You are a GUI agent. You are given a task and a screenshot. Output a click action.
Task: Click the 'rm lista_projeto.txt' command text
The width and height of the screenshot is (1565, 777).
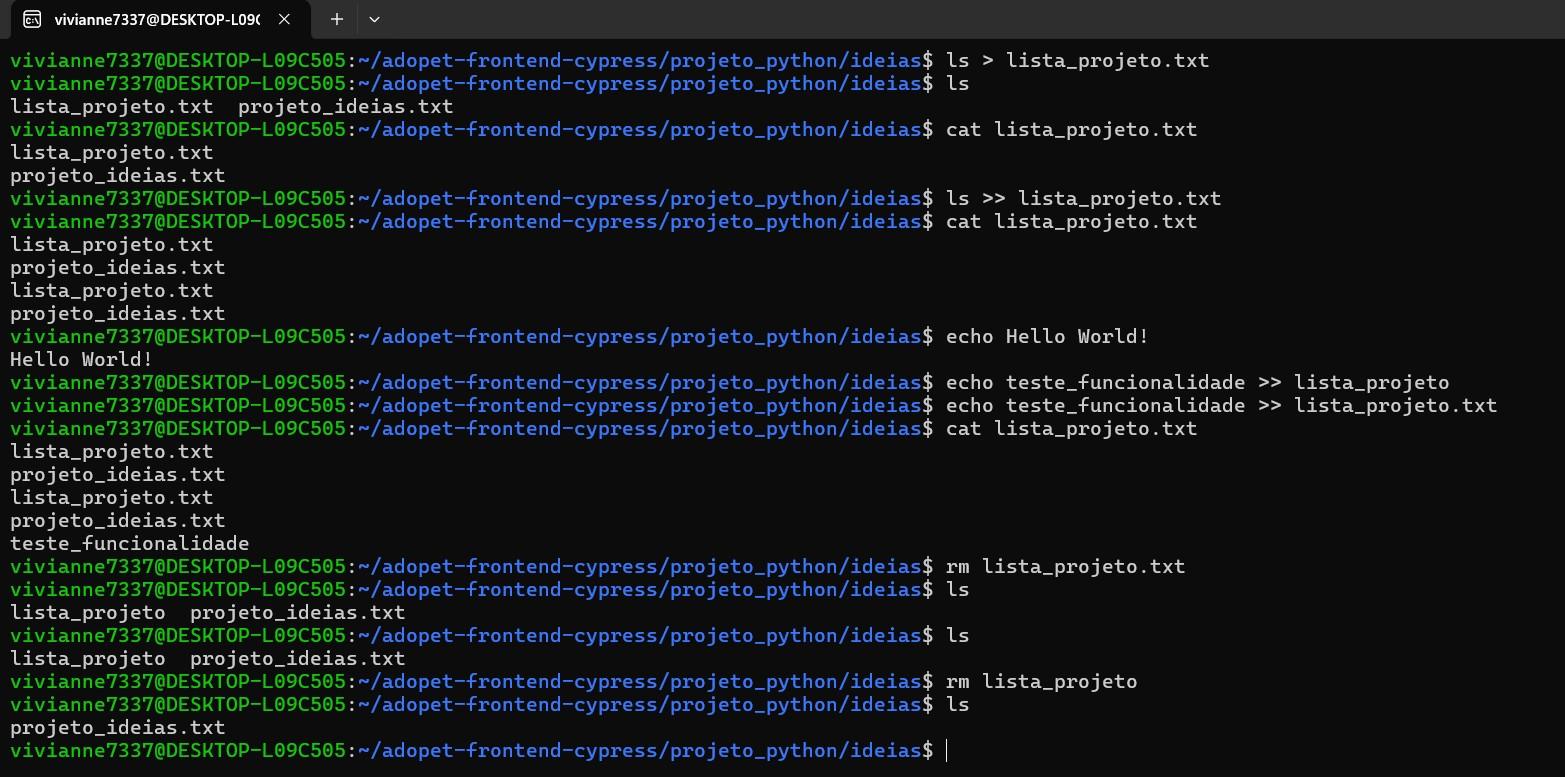[1065, 566]
